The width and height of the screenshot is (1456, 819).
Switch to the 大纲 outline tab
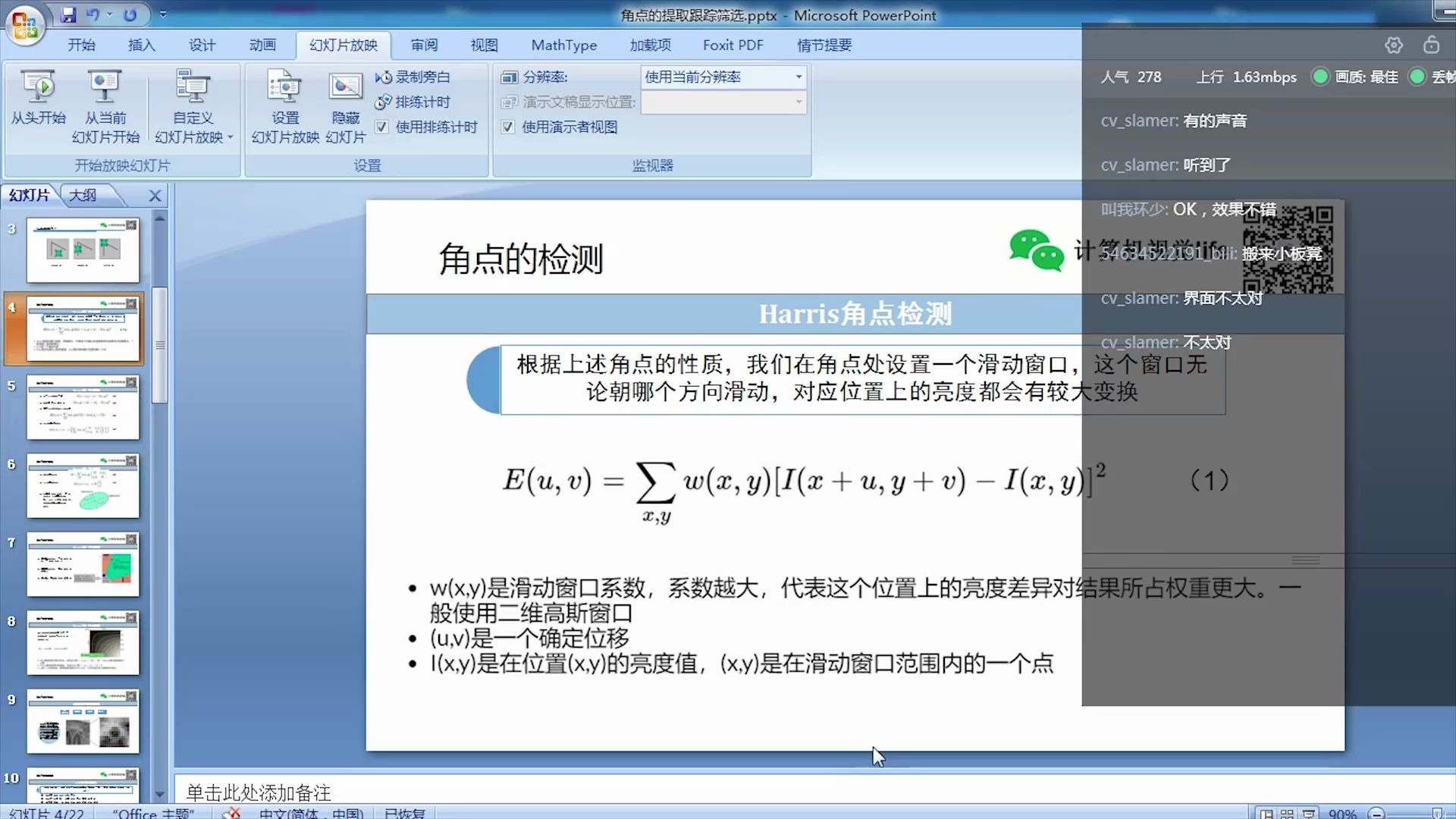coord(83,195)
